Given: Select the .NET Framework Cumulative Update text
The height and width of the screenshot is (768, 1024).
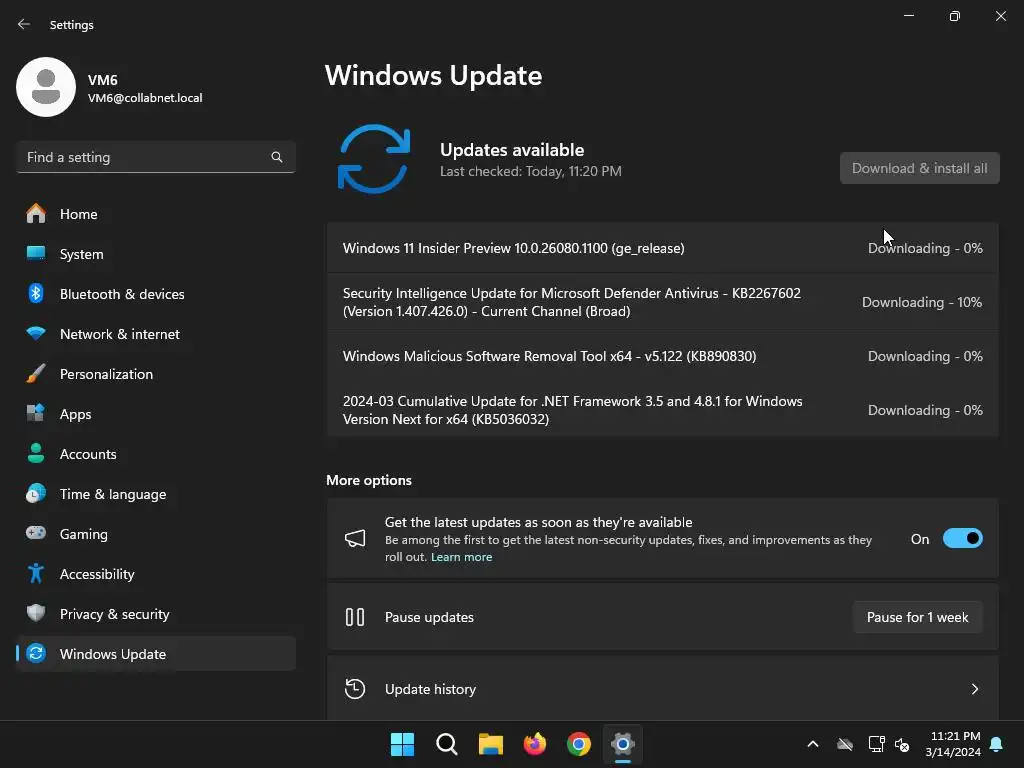Looking at the screenshot, I should [573, 410].
